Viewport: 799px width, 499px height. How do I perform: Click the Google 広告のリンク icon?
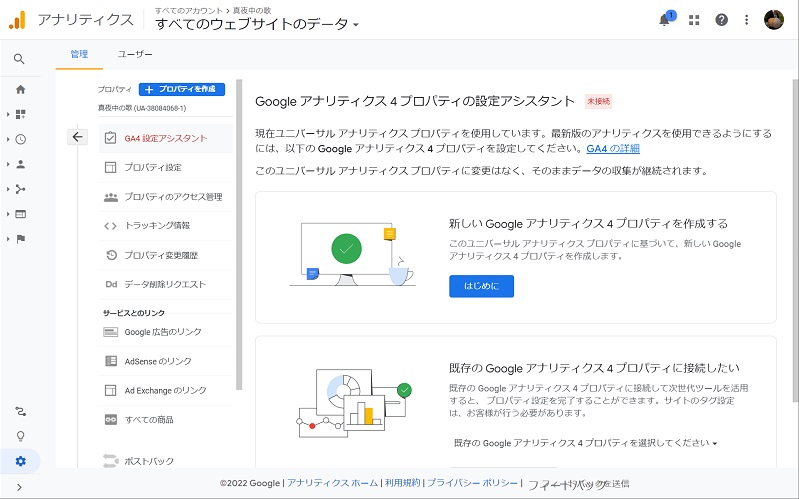click(x=111, y=332)
